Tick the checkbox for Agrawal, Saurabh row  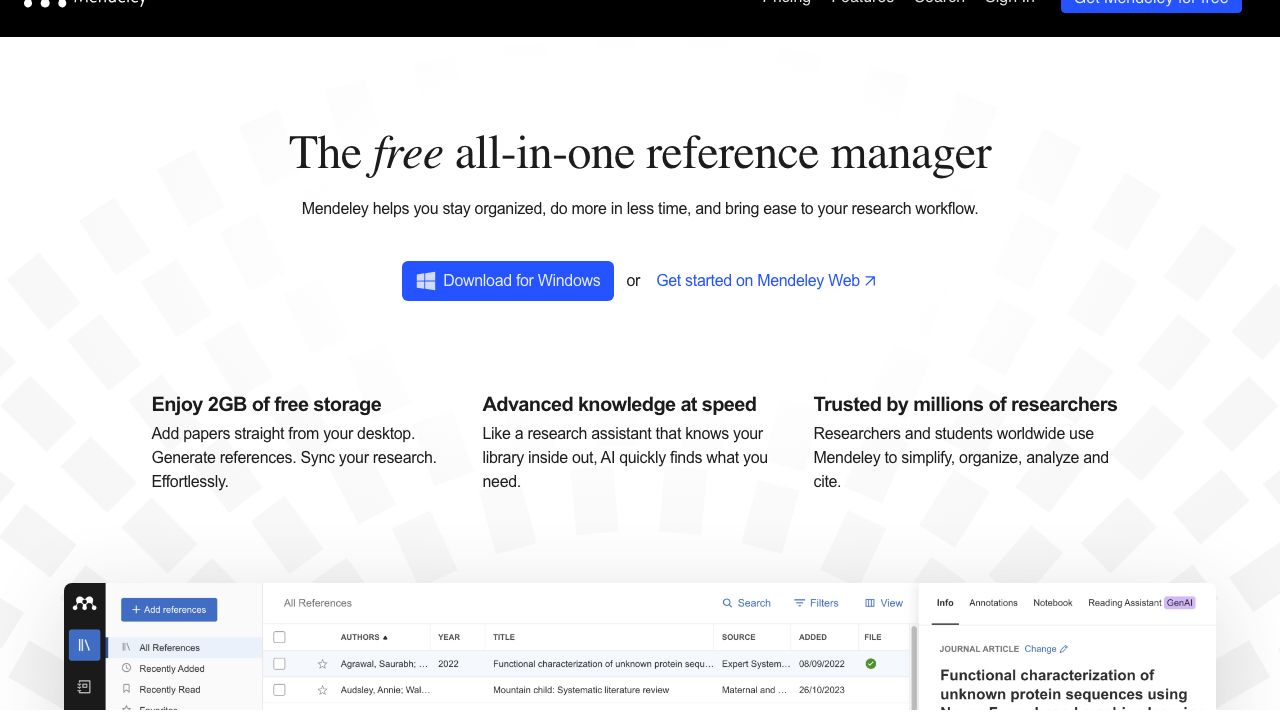(279, 663)
